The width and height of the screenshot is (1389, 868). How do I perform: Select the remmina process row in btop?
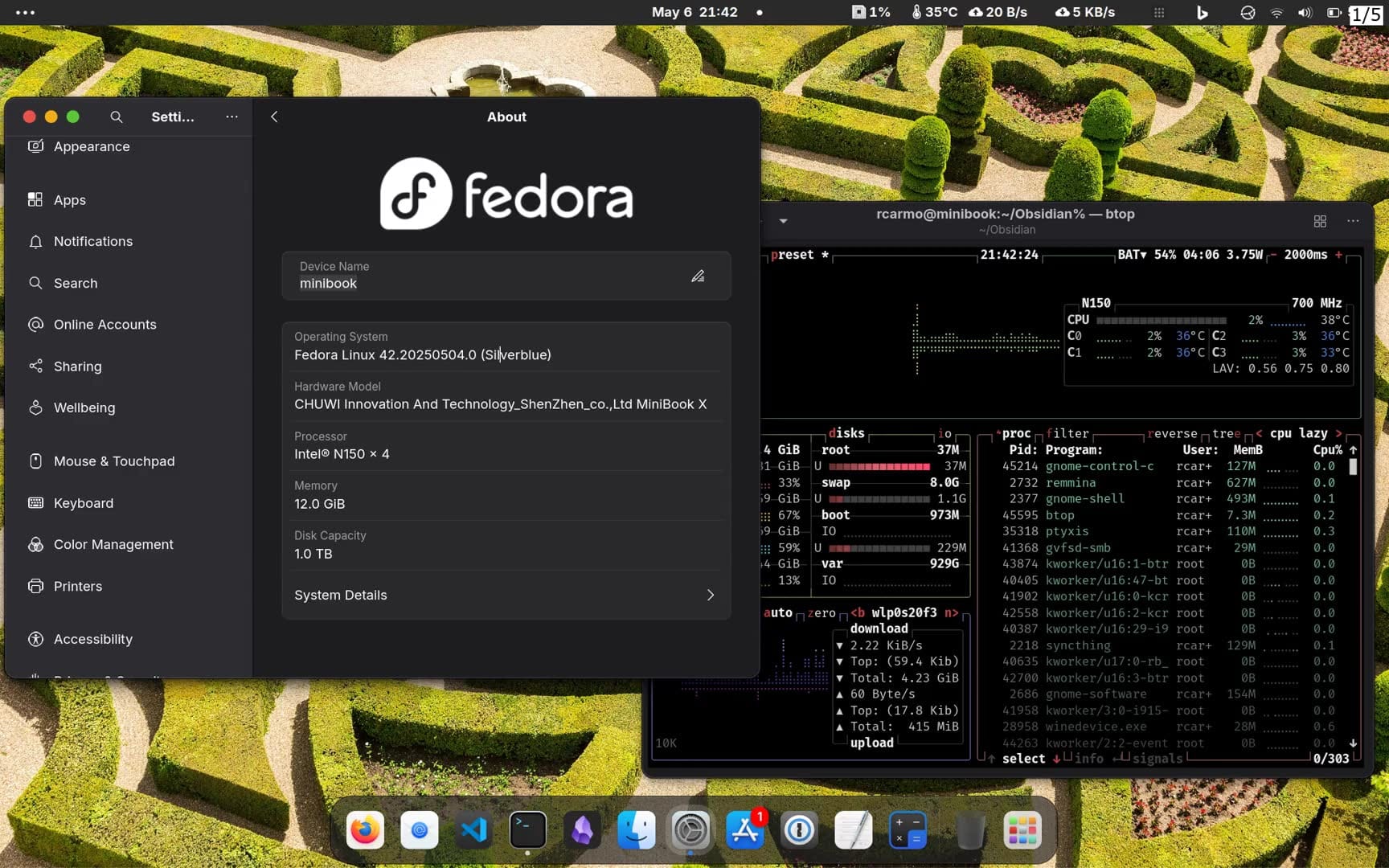(x=1169, y=482)
